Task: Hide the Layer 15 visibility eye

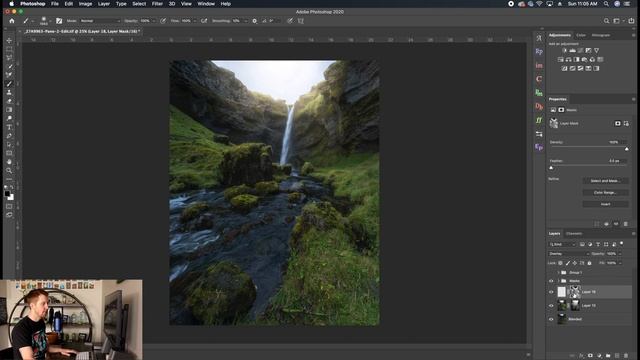Action: 551,306
